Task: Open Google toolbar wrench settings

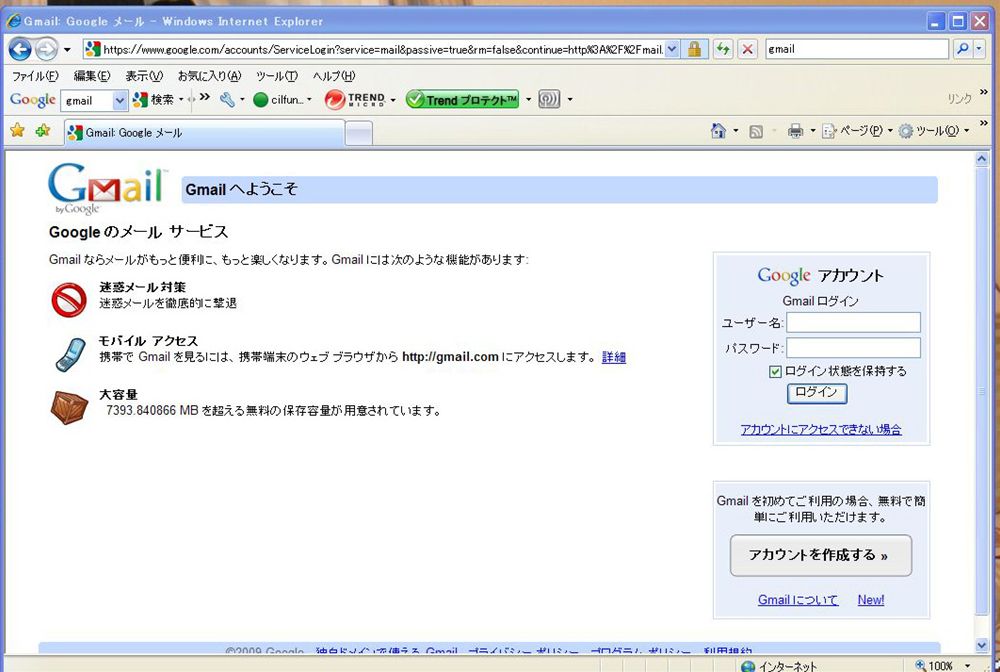Action: (228, 99)
